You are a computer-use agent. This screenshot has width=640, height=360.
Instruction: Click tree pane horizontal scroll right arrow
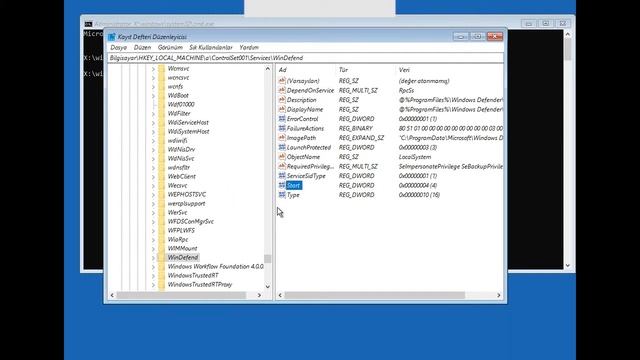click(x=259, y=295)
